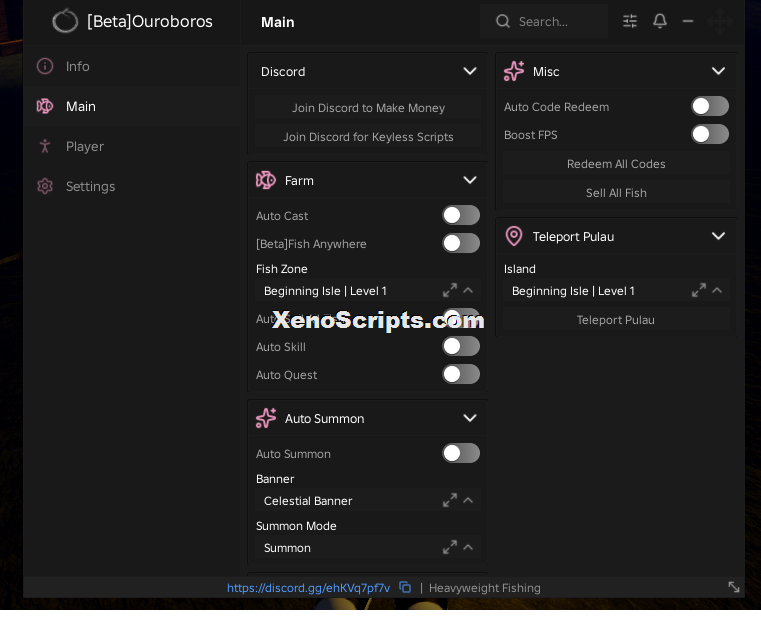Open Island Beginning Isle dropdown
761x640 pixels.
click(x=616, y=291)
